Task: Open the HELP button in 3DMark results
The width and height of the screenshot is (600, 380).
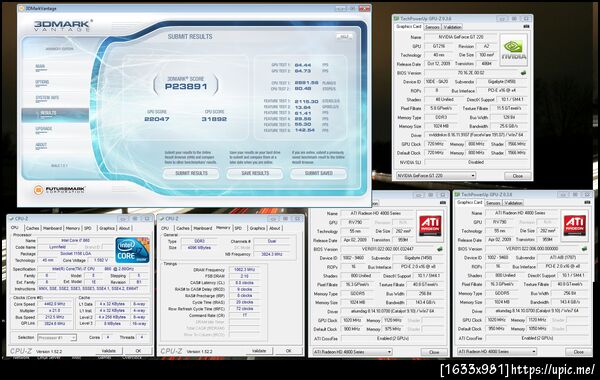Action: tap(344, 36)
